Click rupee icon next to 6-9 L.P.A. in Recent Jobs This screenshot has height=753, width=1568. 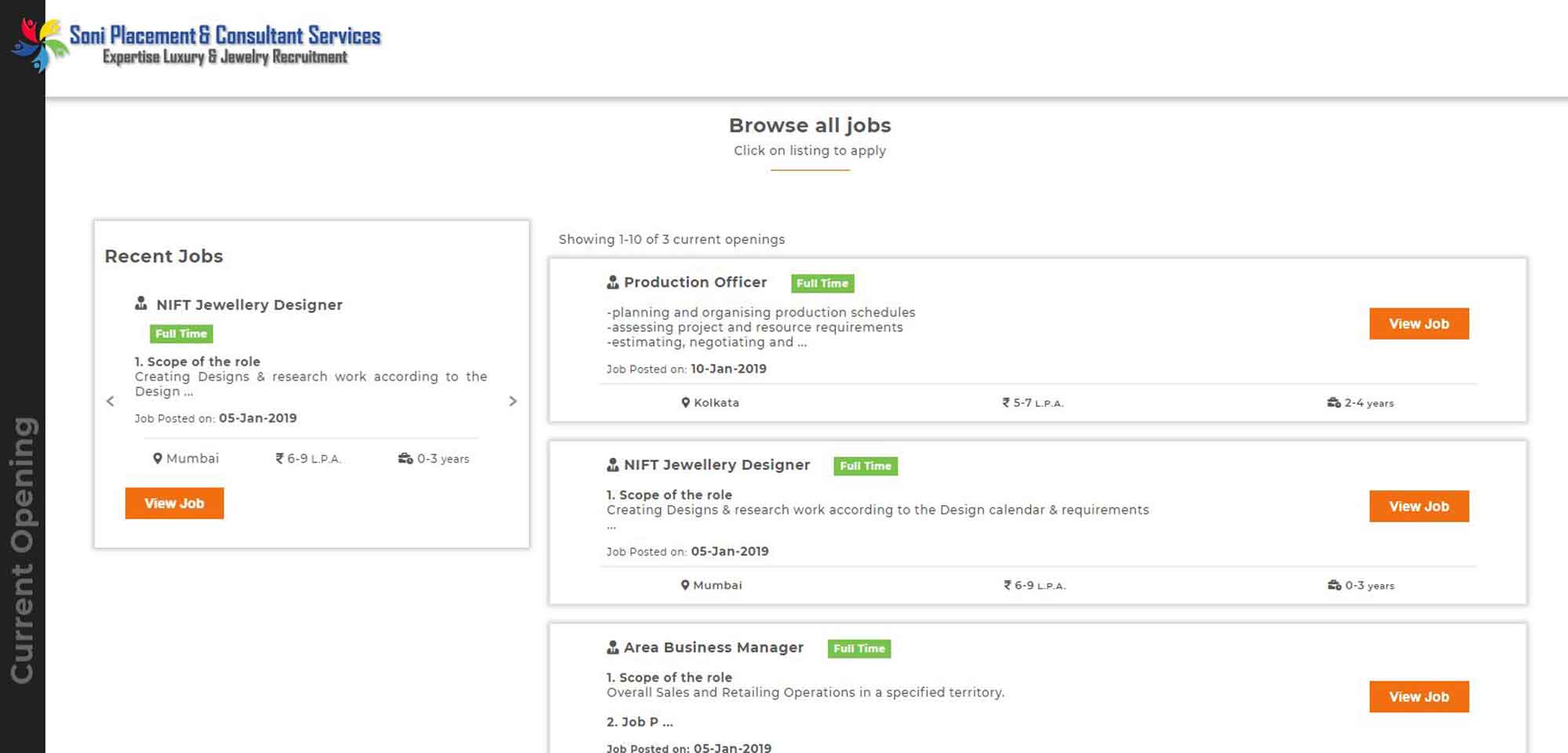click(x=279, y=458)
